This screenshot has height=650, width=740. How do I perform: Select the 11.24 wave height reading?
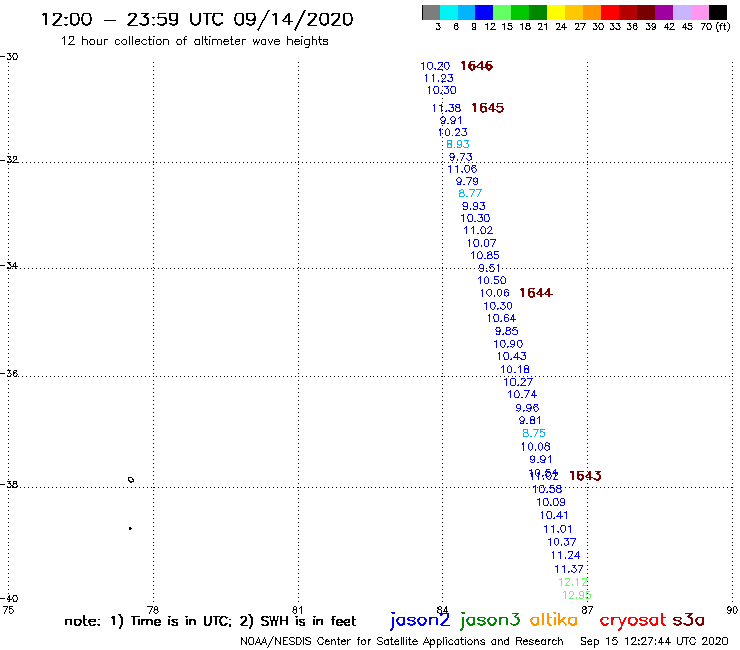coord(565,556)
